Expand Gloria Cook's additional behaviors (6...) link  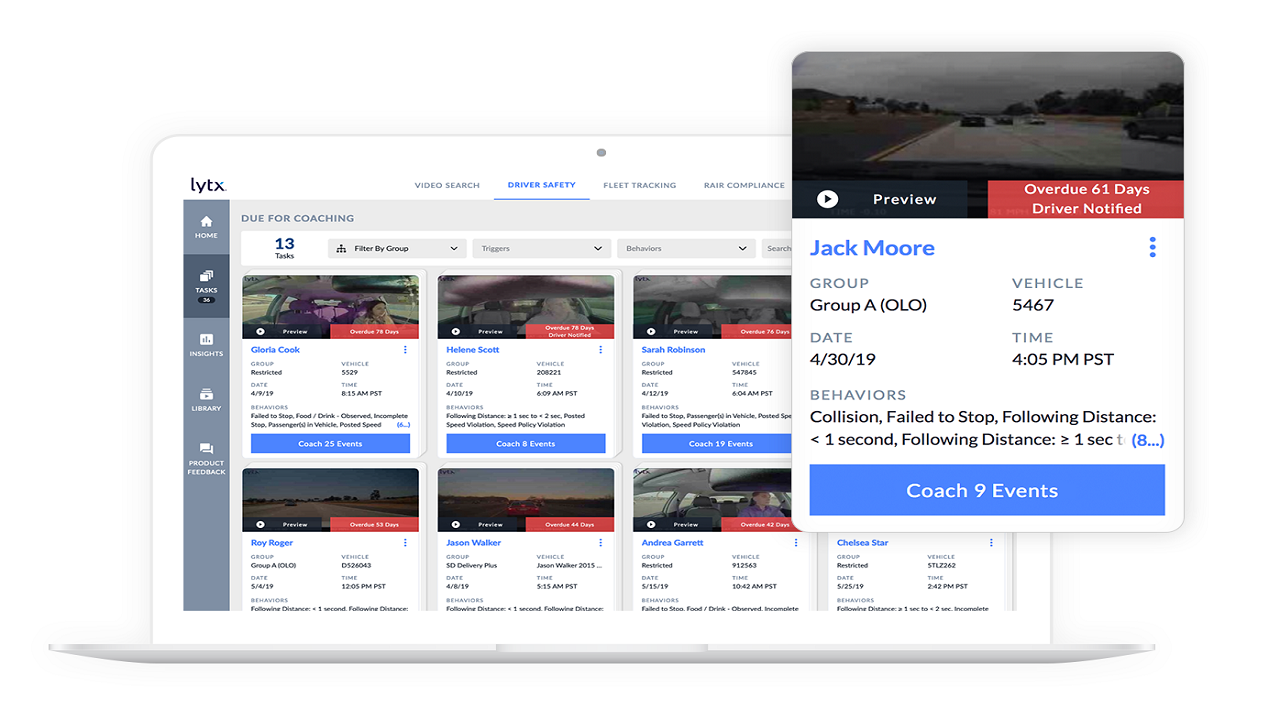(x=403, y=425)
